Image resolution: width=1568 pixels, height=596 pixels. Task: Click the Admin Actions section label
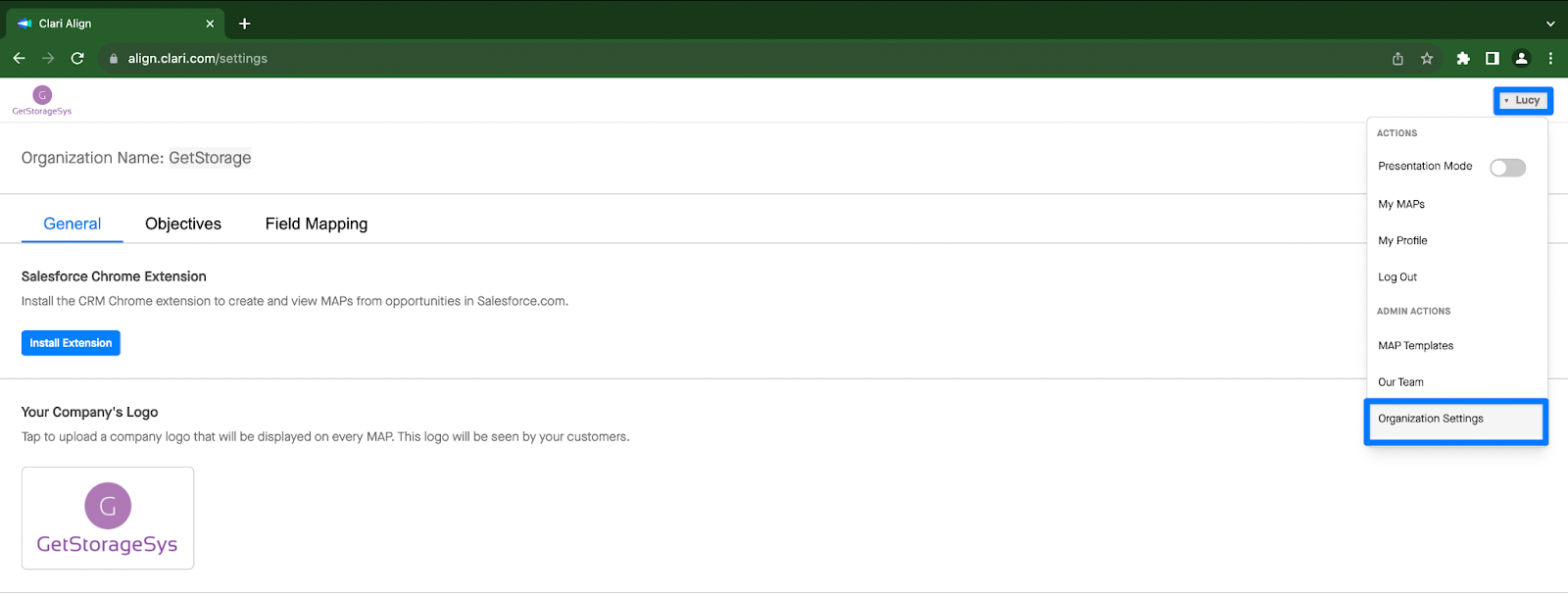[x=1413, y=312]
